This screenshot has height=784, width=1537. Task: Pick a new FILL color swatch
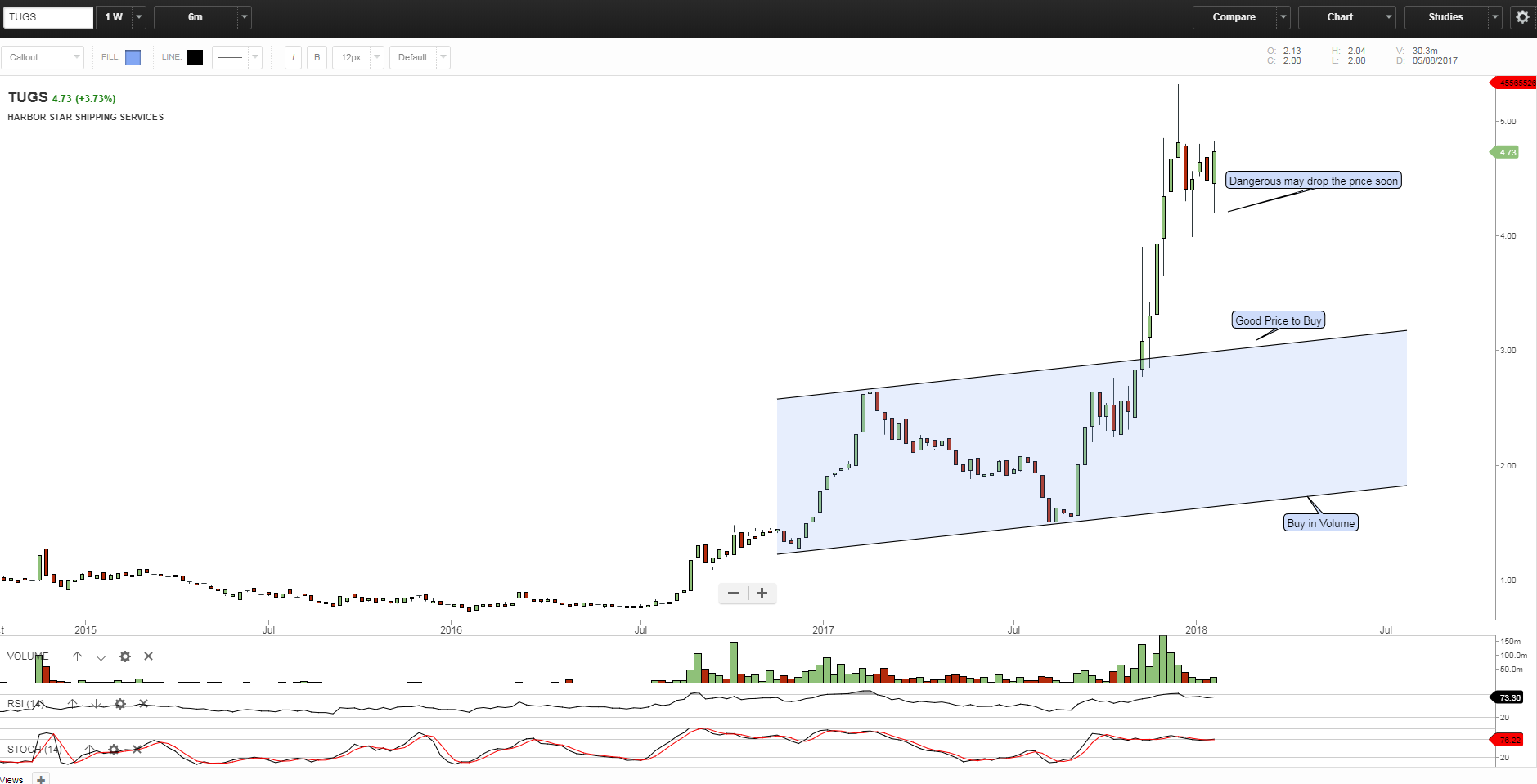[132, 57]
